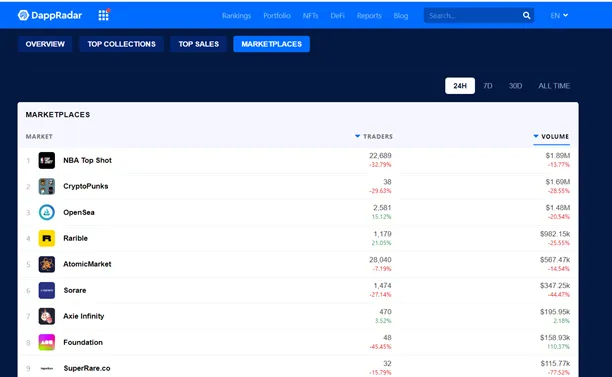
Task: Switch to the Overview tab
Action: click(45, 44)
